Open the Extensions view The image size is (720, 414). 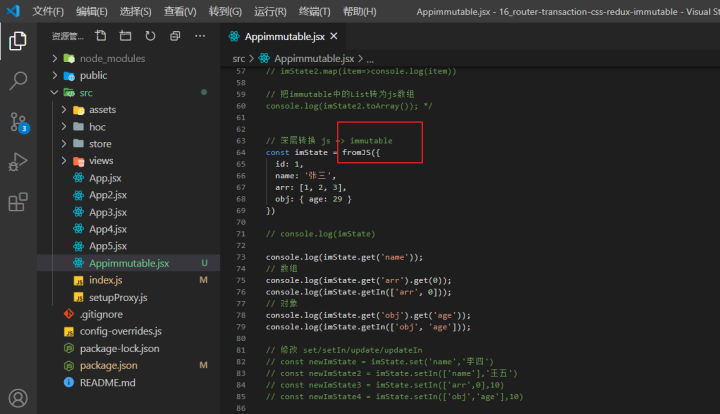18,202
